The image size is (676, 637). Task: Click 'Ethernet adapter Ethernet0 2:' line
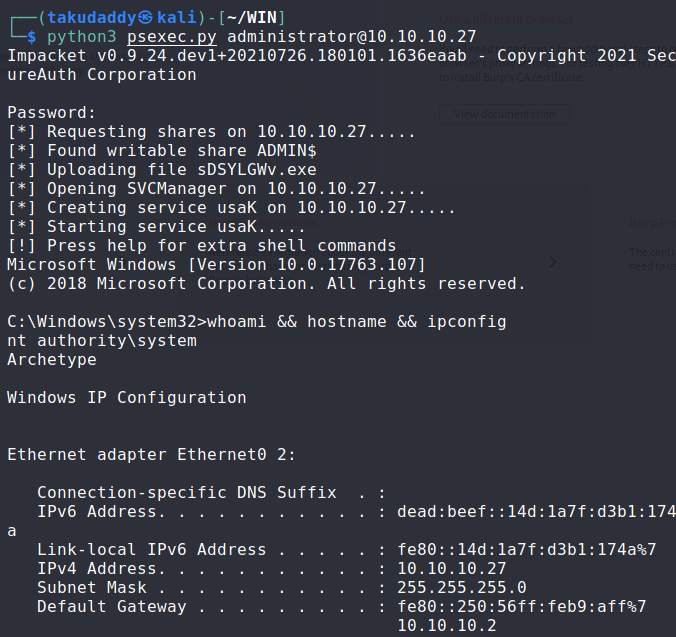click(x=151, y=454)
